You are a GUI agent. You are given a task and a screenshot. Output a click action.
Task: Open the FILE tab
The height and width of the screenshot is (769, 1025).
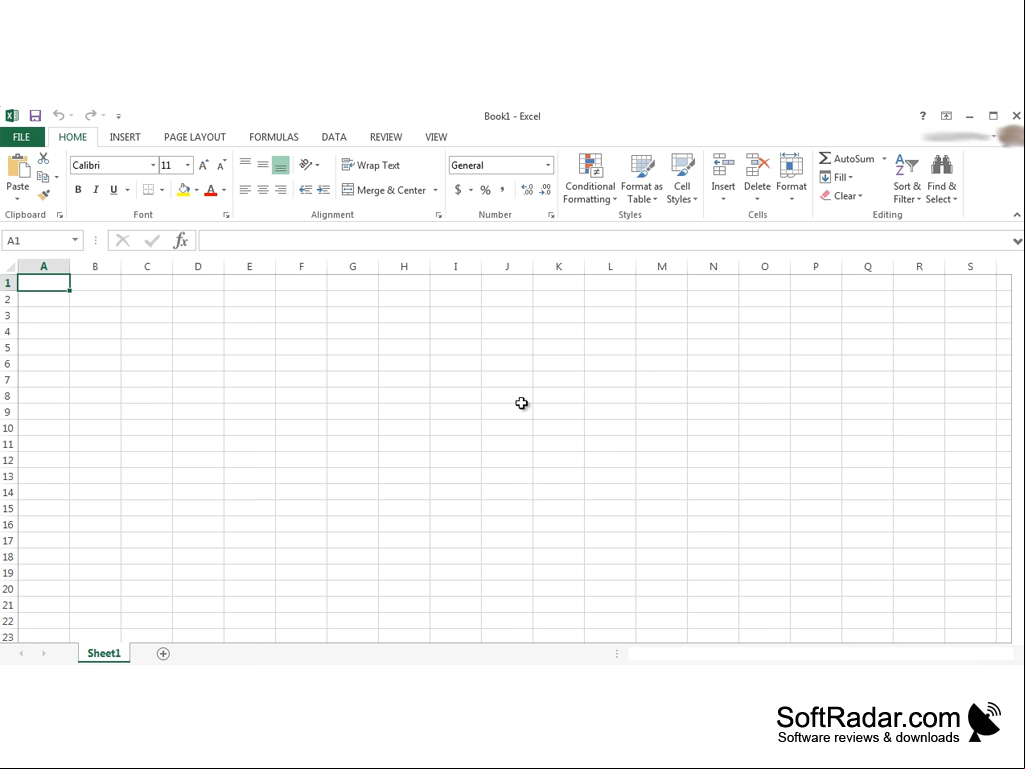pos(22,137)
